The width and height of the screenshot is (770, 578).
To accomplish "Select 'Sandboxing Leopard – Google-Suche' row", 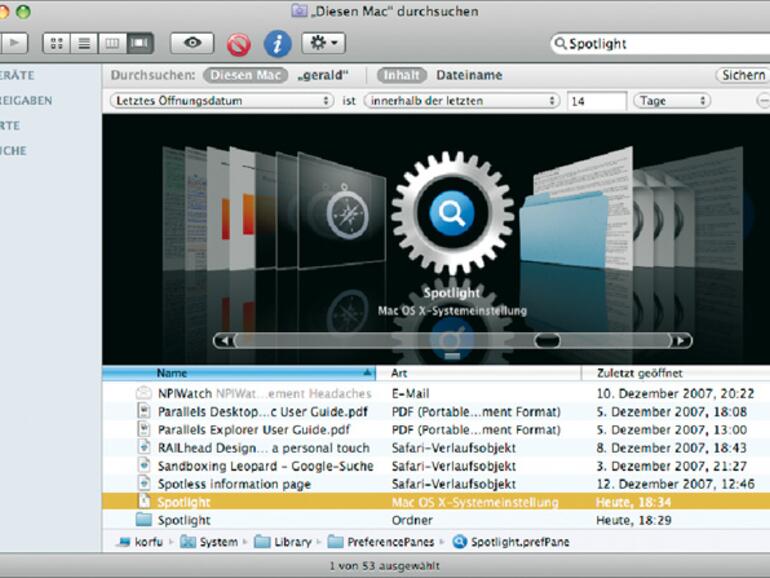I will pyautogui.click(x=436, y=466).
